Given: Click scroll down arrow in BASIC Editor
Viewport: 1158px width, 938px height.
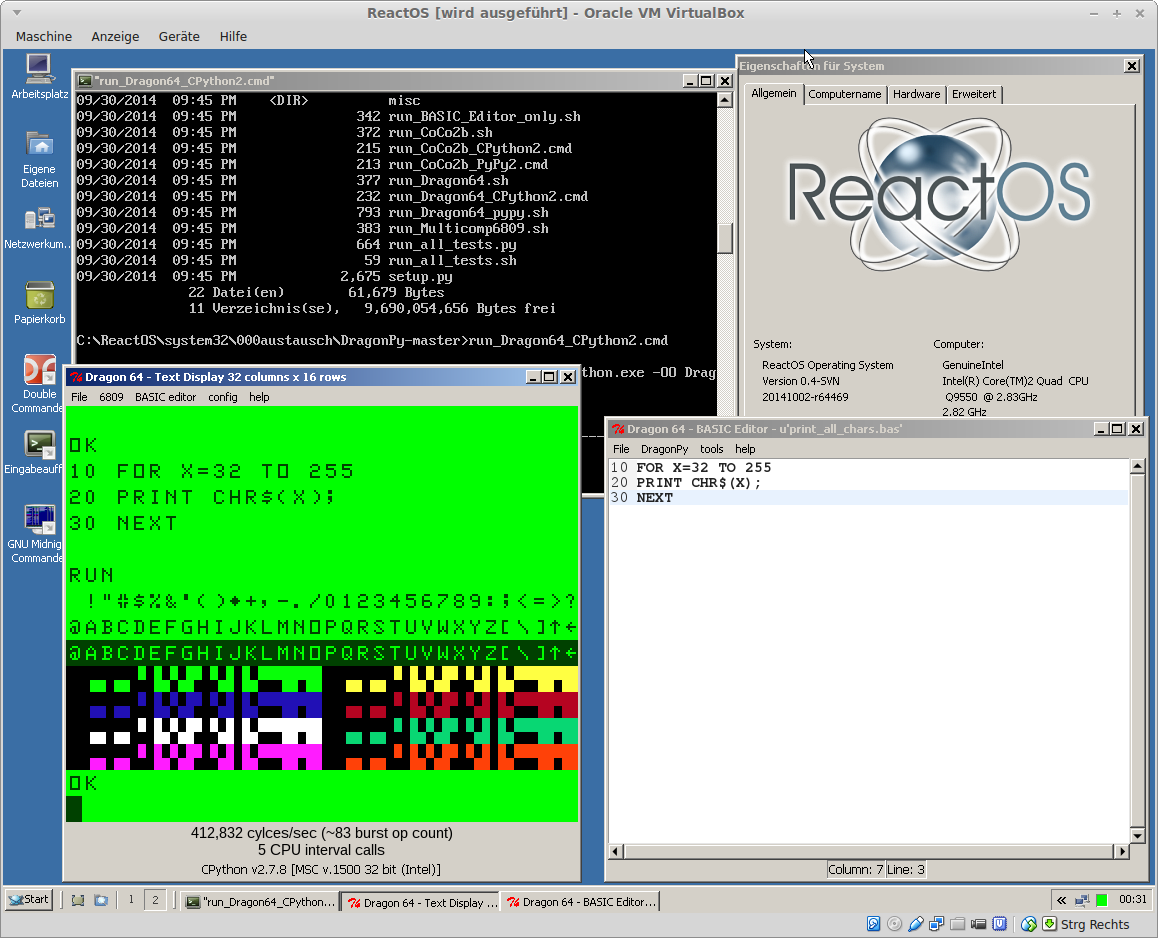Looking at the screenshot, I should 1137,835.
